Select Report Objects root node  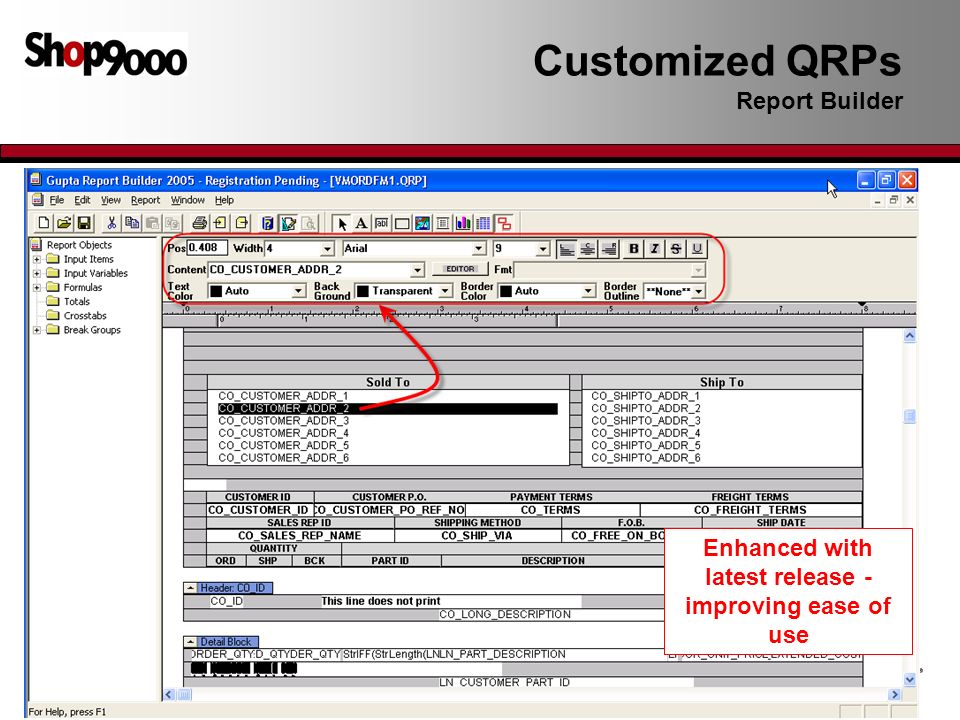(x=79, y=245)
